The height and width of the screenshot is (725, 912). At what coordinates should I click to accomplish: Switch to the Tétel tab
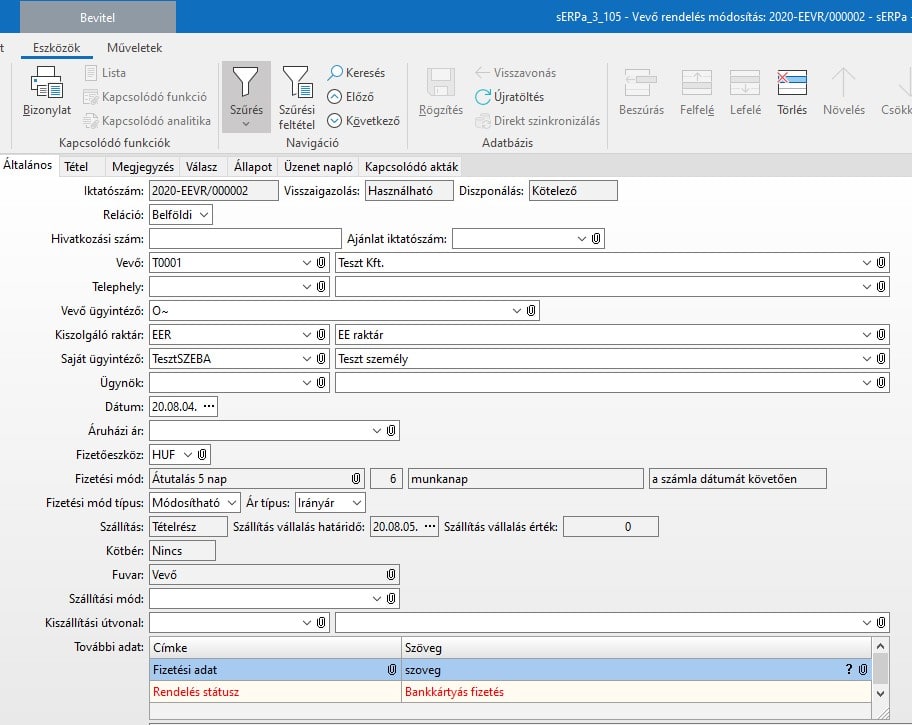click(x=76, y=167)
